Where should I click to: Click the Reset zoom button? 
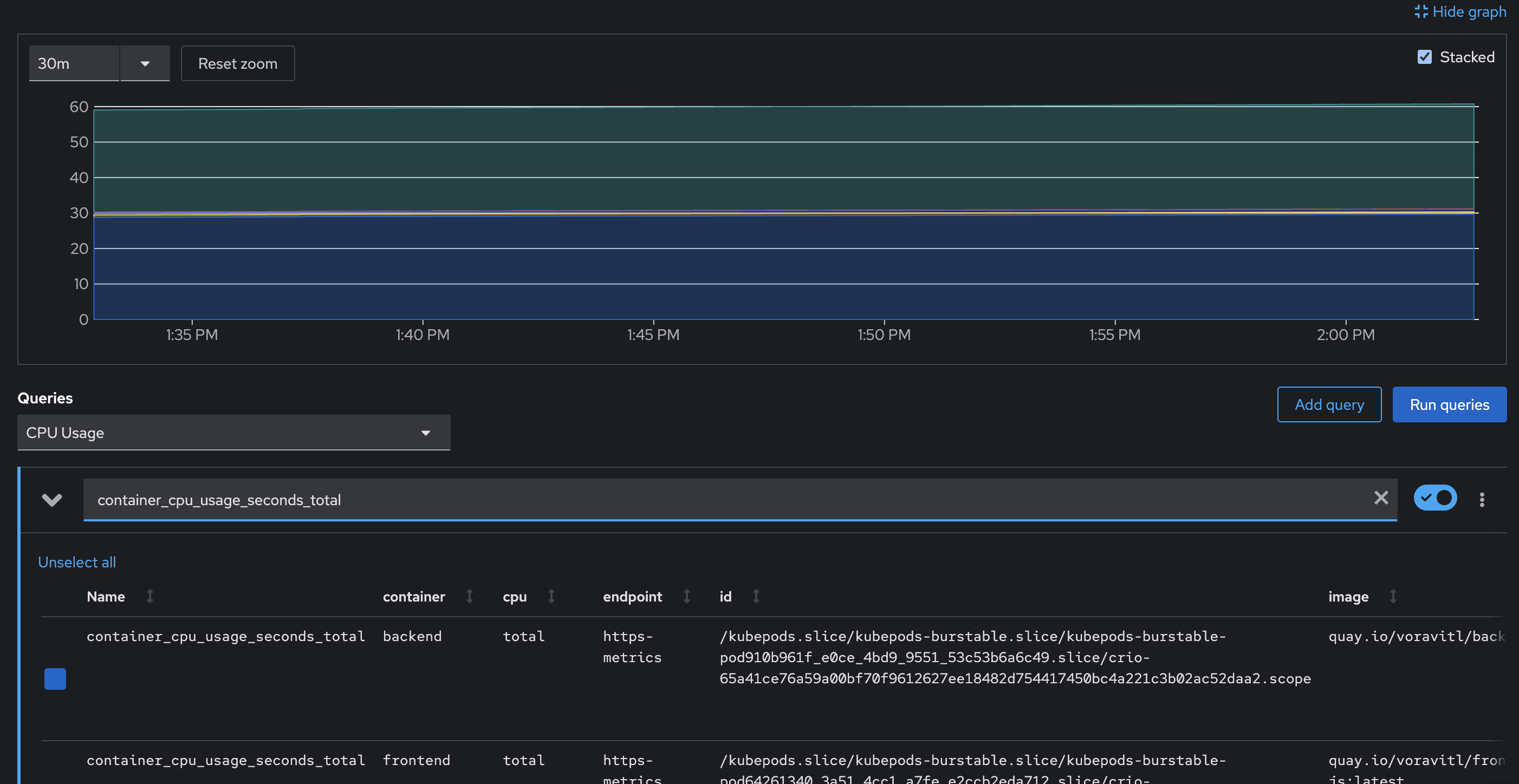point(238,64)
